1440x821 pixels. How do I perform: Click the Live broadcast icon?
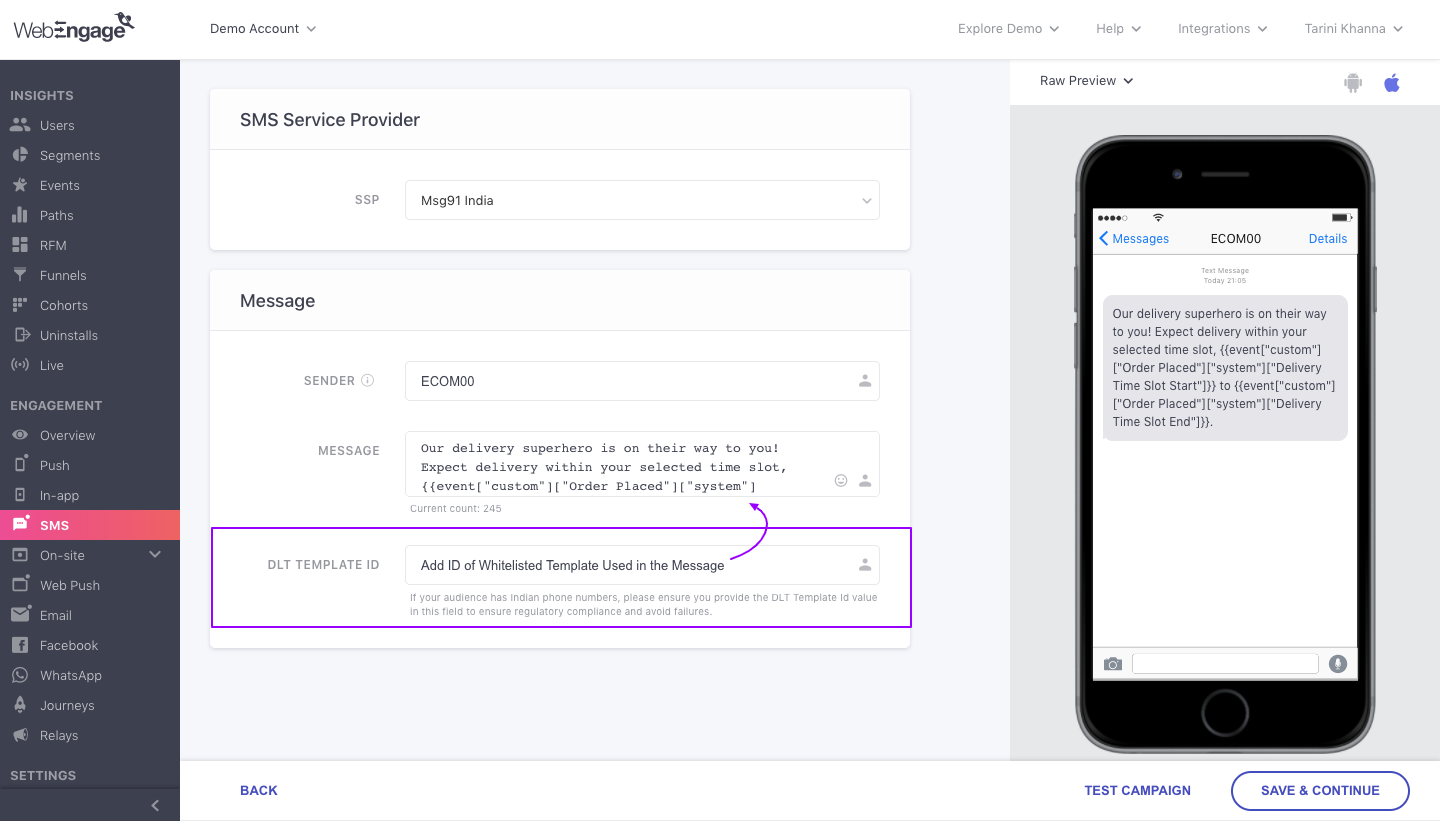20,365
